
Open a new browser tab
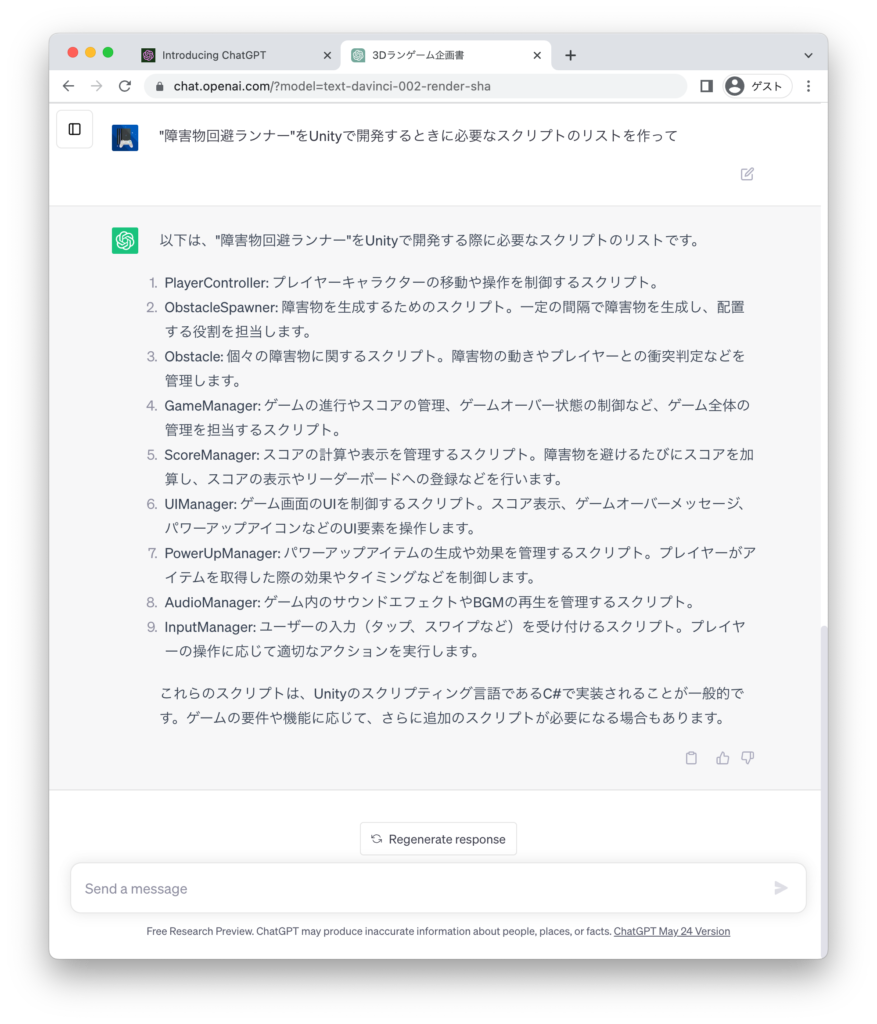tap(570, 56)
